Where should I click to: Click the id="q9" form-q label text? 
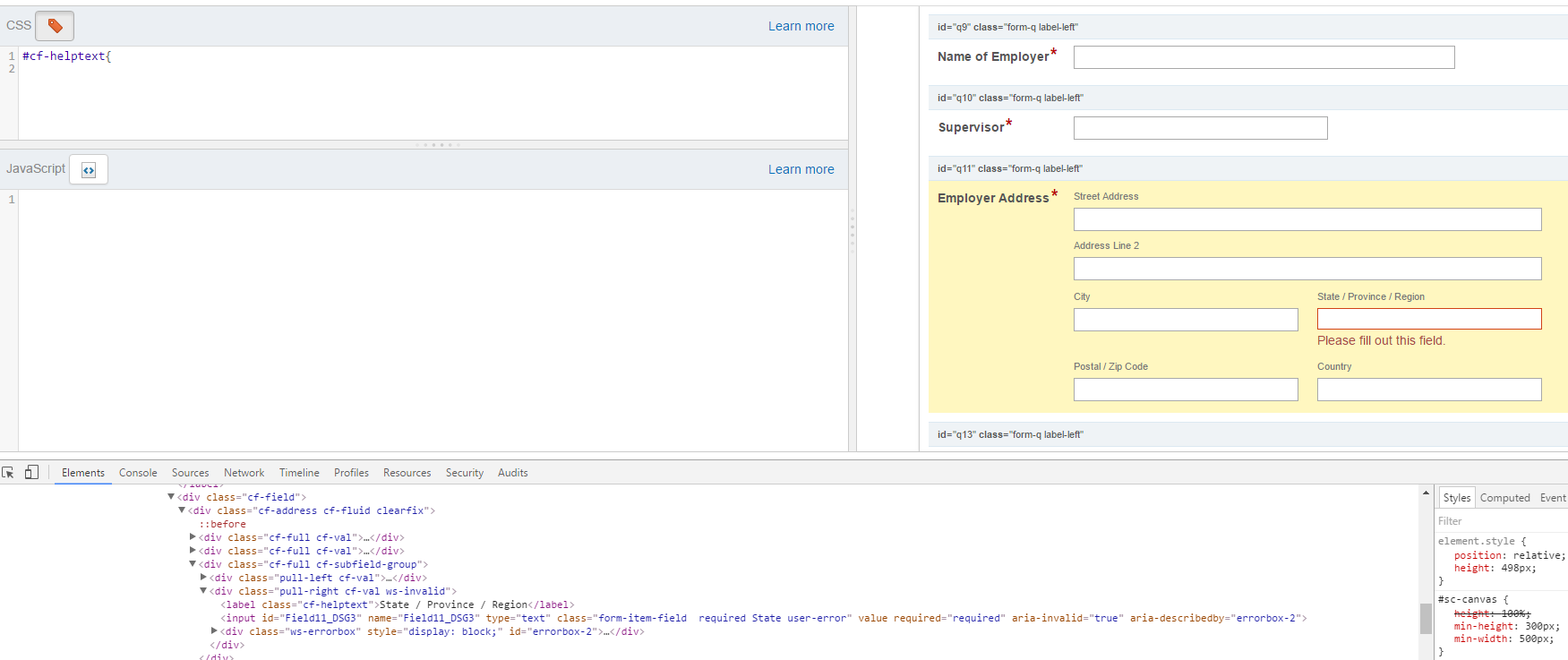click(1007, 27)
